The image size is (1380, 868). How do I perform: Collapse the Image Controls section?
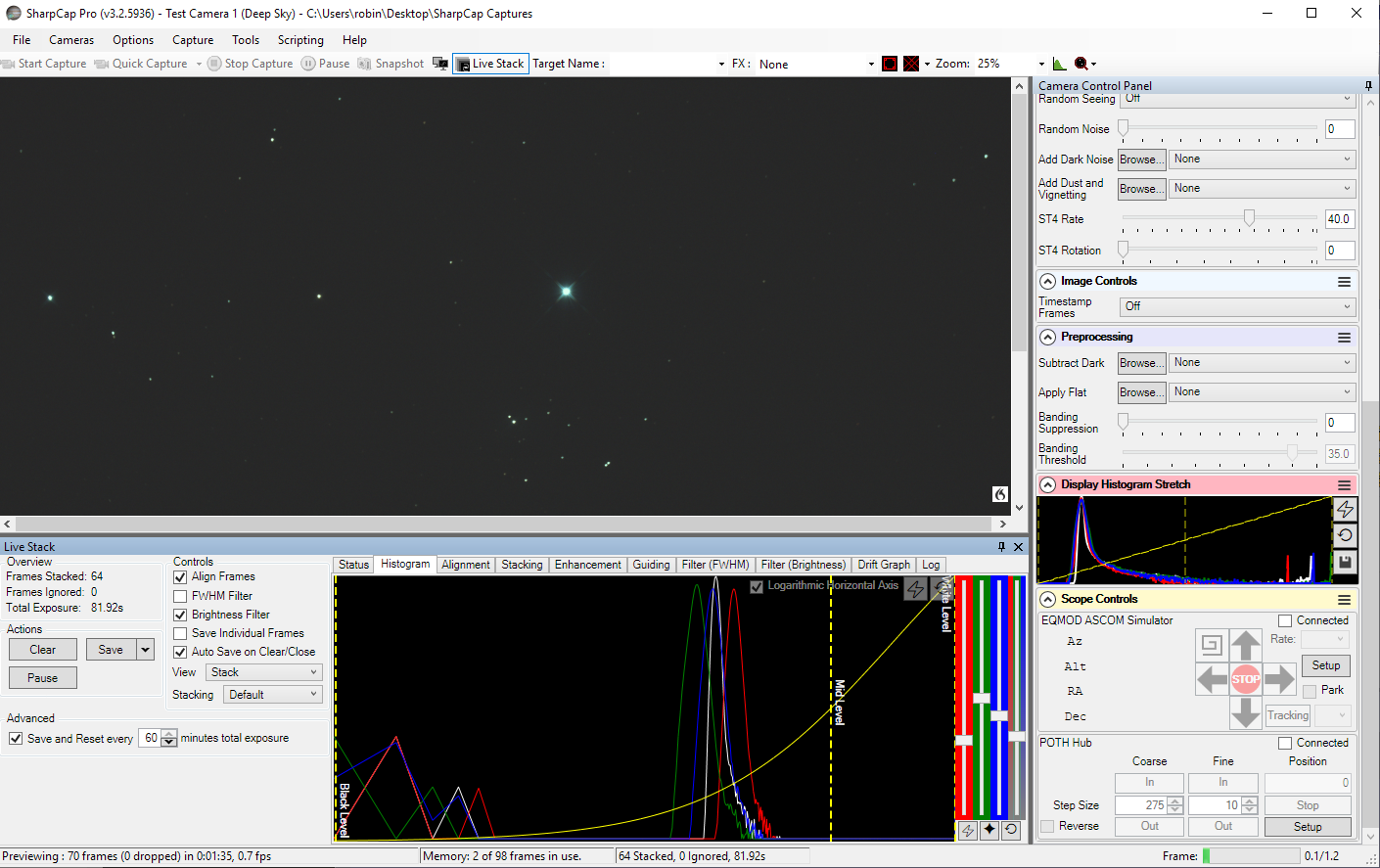pyautogui.click(x=1047, y=282)
